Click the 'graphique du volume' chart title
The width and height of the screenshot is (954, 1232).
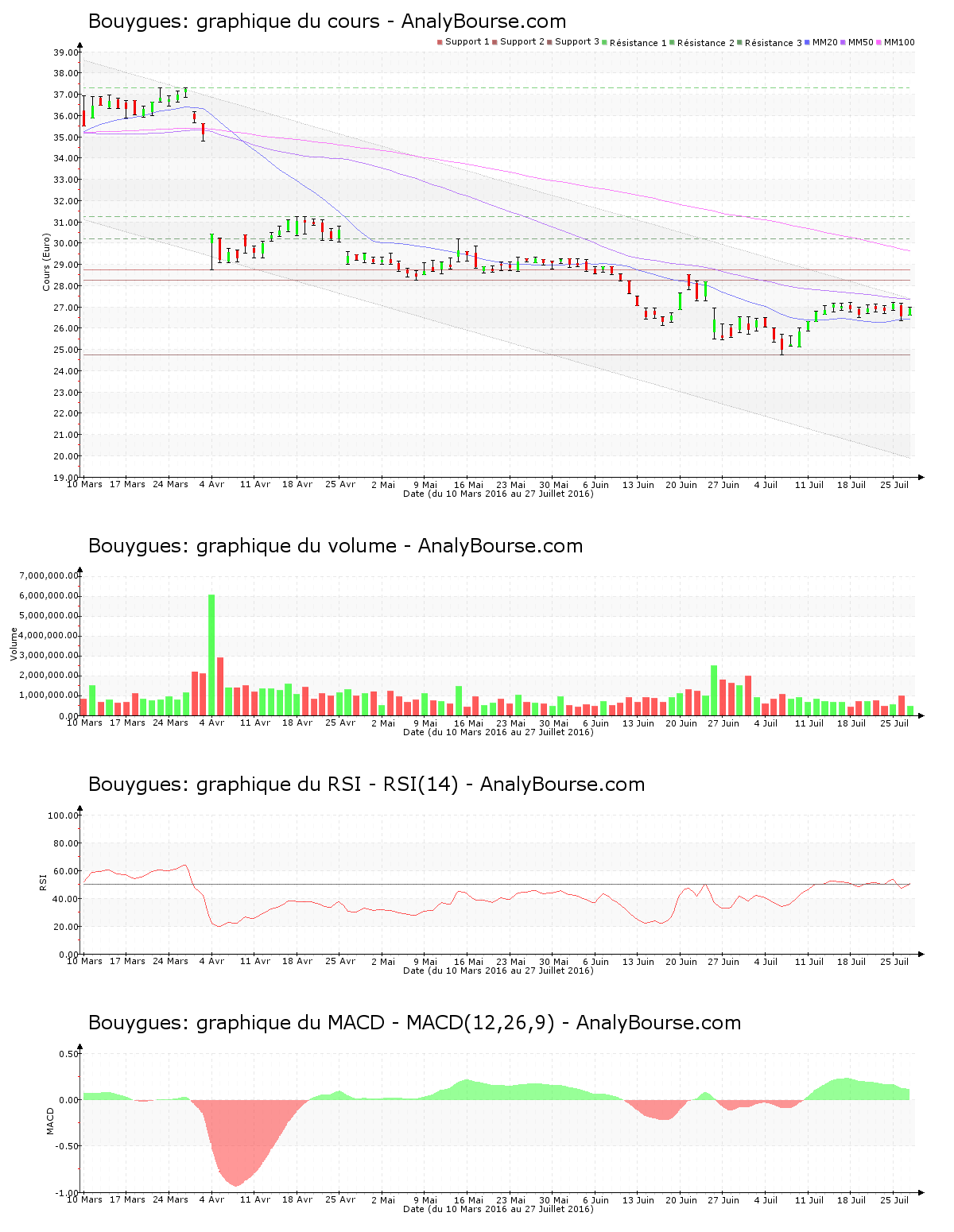click(335, 546)
